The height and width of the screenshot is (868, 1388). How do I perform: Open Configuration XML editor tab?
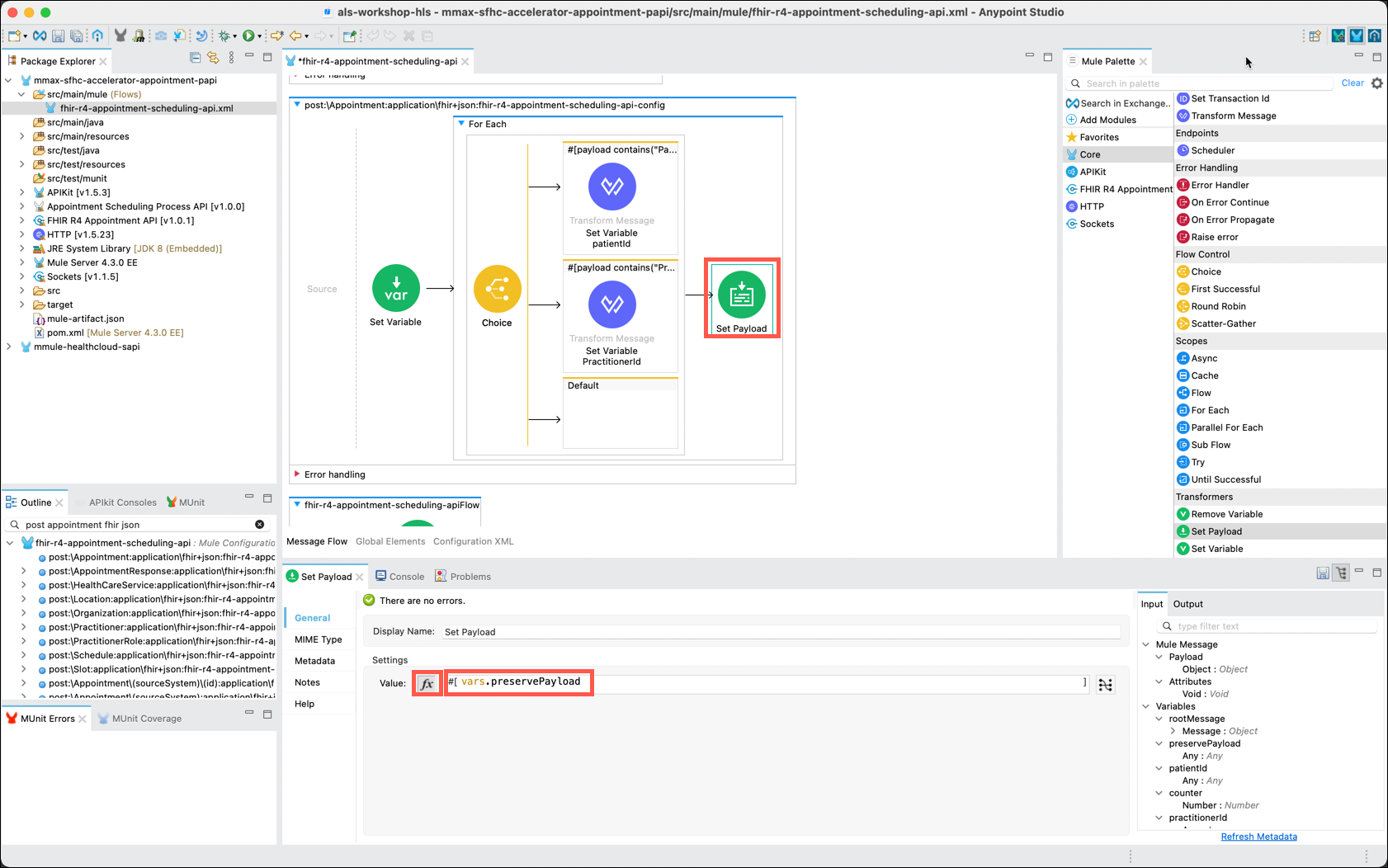473,541
